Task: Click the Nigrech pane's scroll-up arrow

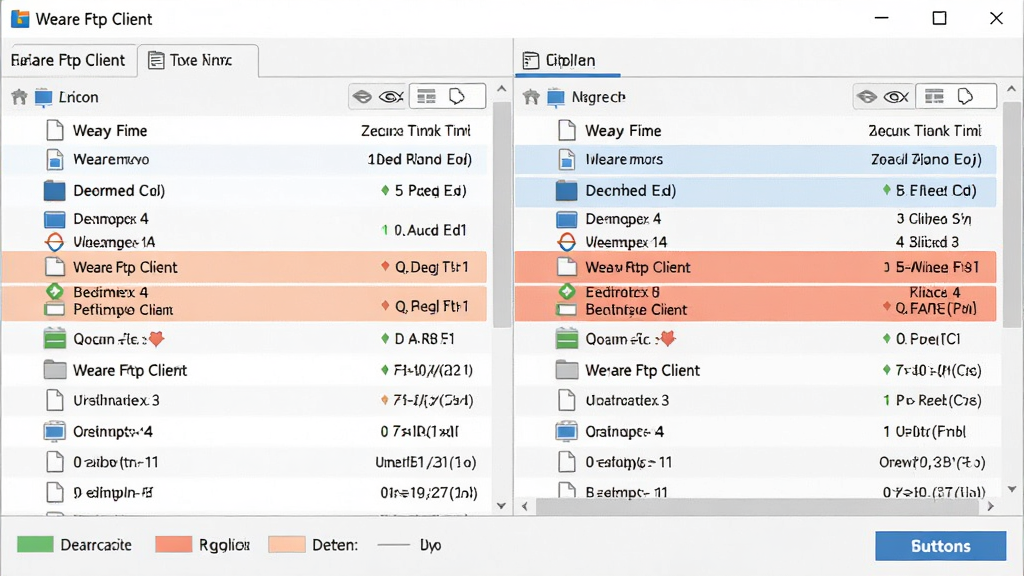Action: click(1012, 89)
